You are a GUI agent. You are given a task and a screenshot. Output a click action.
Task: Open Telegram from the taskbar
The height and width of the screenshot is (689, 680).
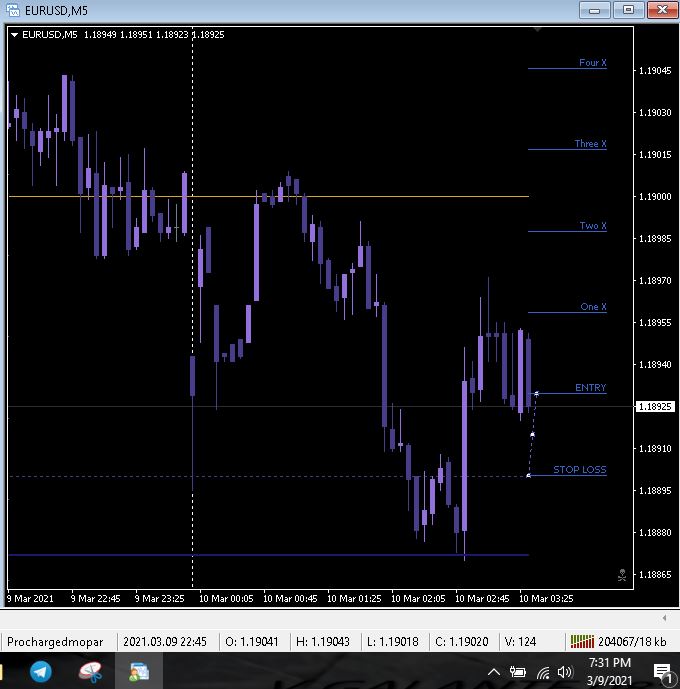coord(40,671)
